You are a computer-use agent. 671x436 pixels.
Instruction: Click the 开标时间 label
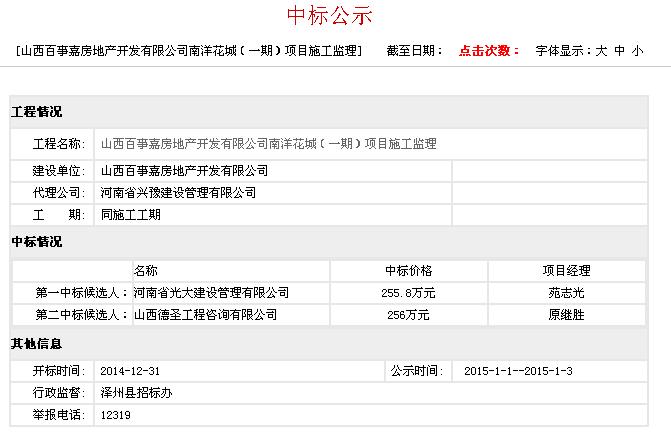pos(59,371)
